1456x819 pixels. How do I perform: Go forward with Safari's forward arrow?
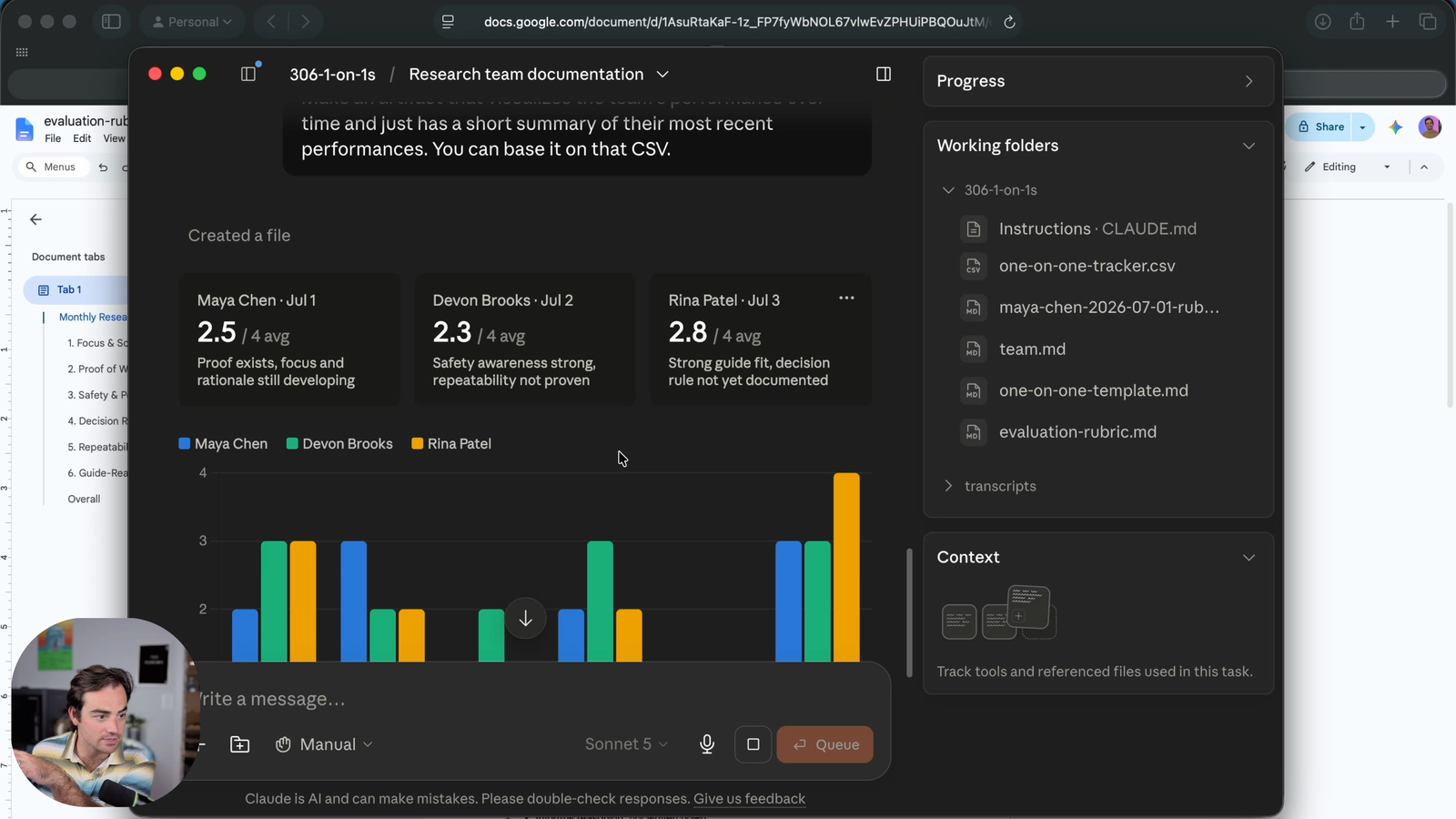coord(305,22)
